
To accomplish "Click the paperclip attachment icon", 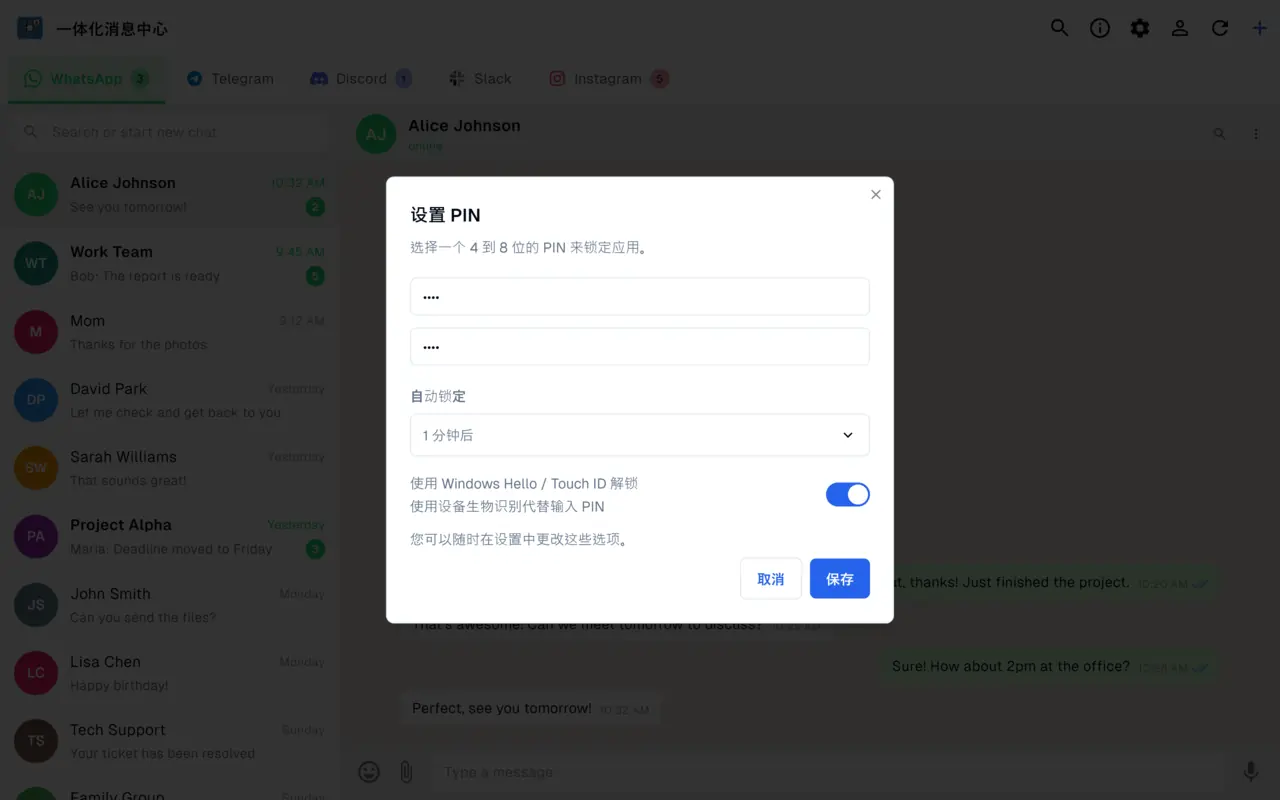I will pyautogui.click(x=406, y=771).
